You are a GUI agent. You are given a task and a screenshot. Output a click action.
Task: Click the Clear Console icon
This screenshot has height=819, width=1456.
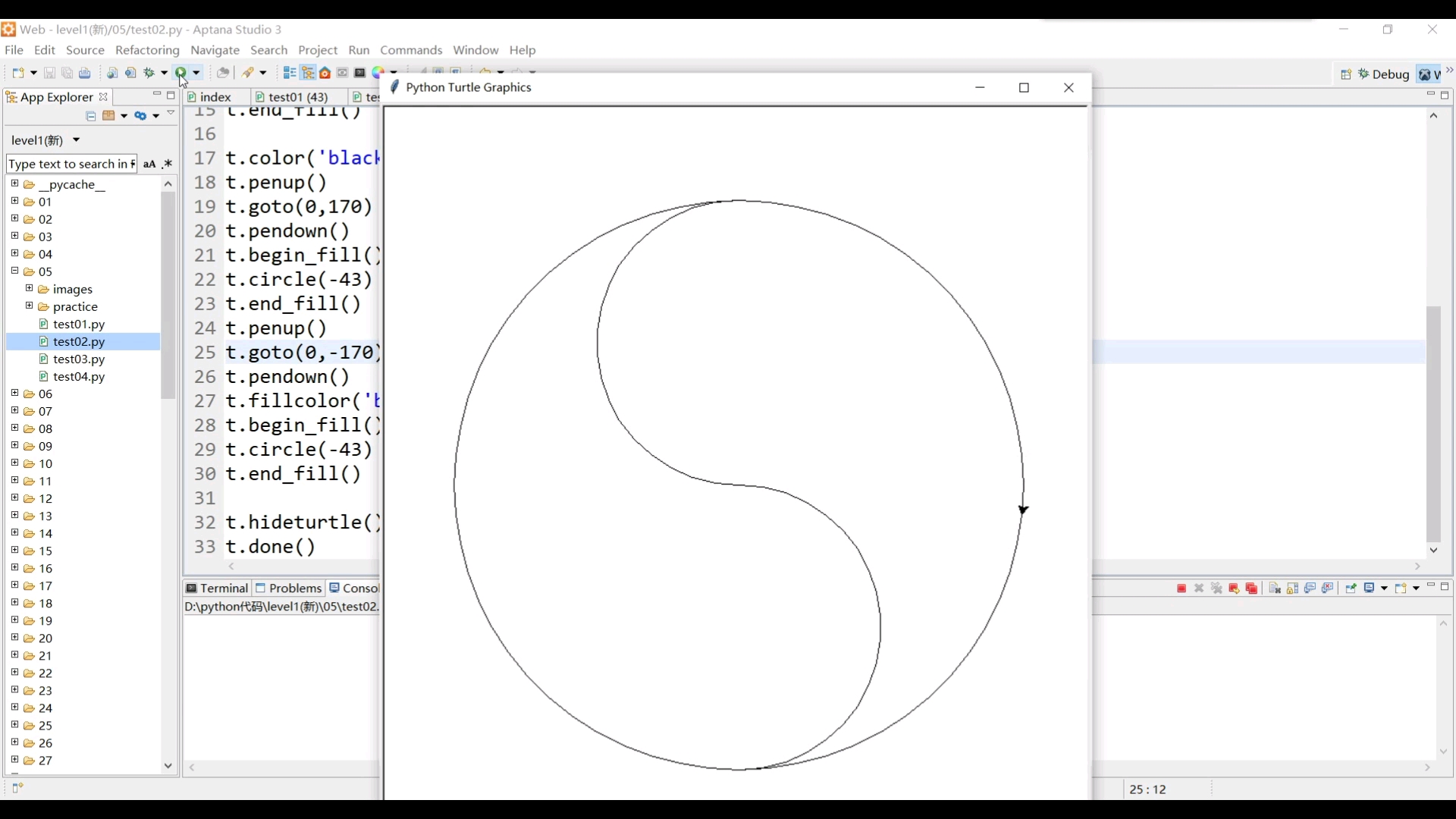point(1275,588)
